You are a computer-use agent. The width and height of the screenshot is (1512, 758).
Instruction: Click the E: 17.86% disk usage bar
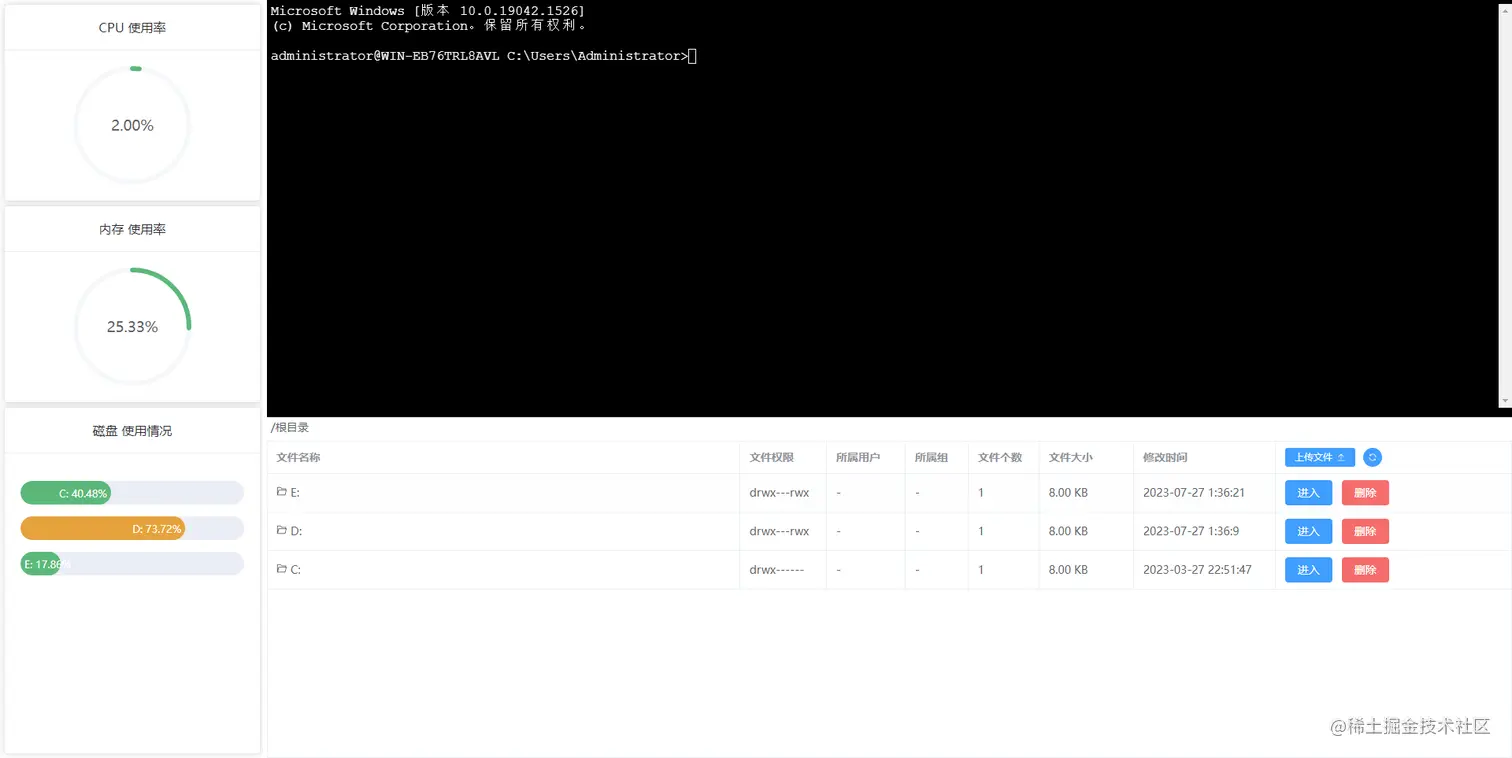(132, 564)
